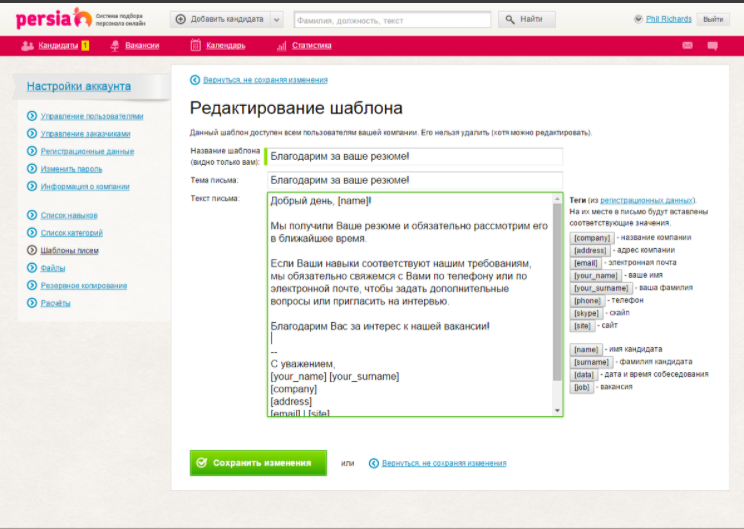Open the mail envelope icon in navigation bar
This screenshot has height=529, width=744.
[687, 46]
